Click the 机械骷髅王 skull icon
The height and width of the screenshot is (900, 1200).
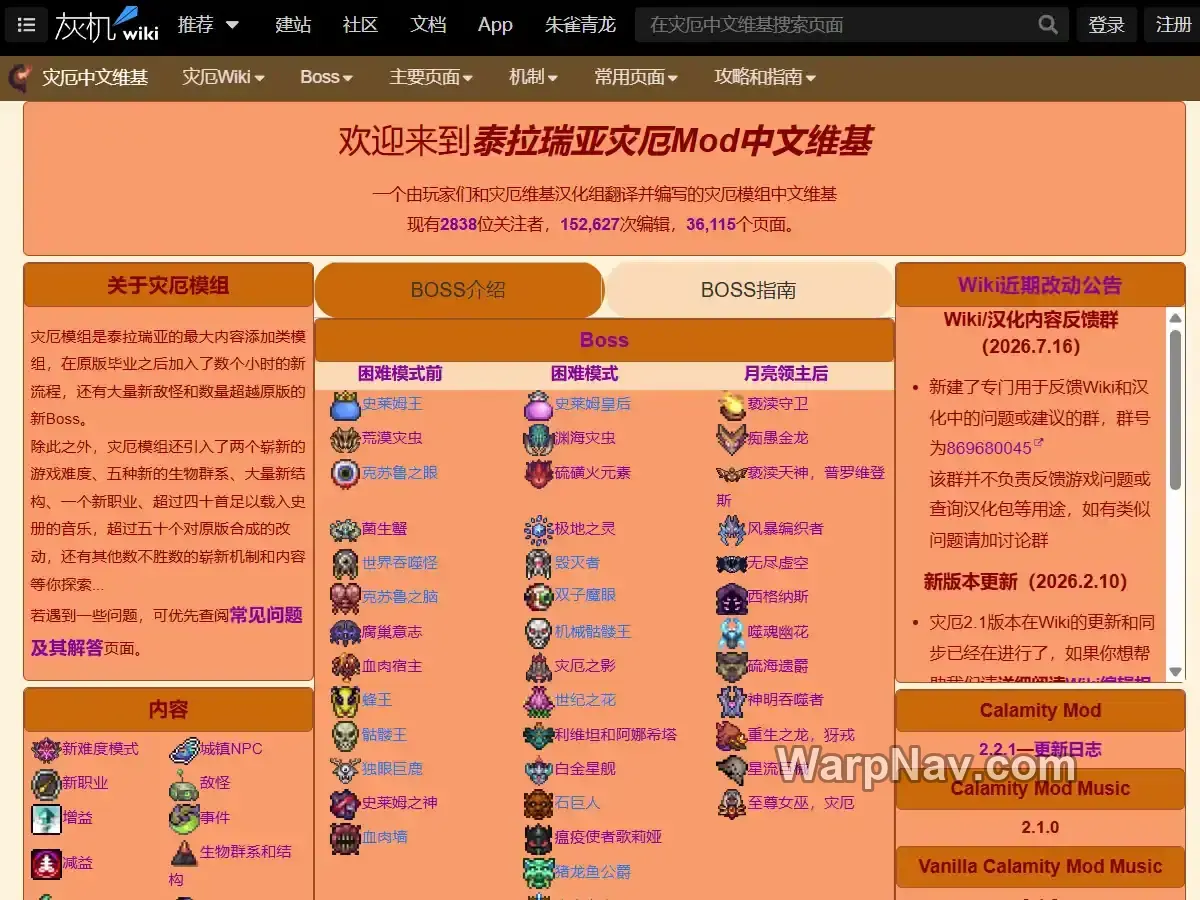click(x=538, y=632)
